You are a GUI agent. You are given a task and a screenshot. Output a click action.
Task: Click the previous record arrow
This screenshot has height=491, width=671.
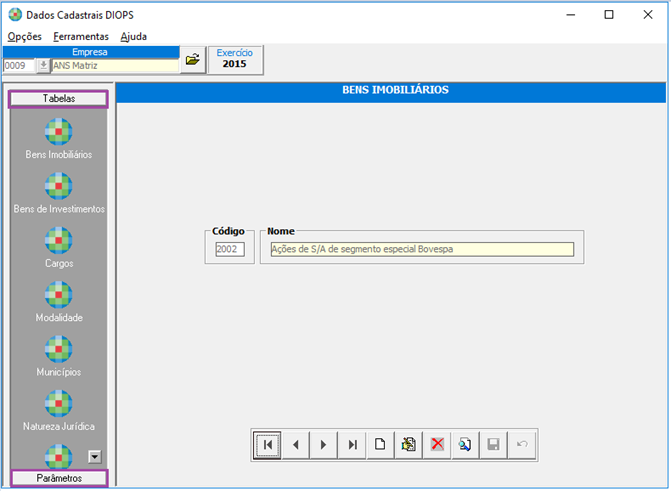295,445
